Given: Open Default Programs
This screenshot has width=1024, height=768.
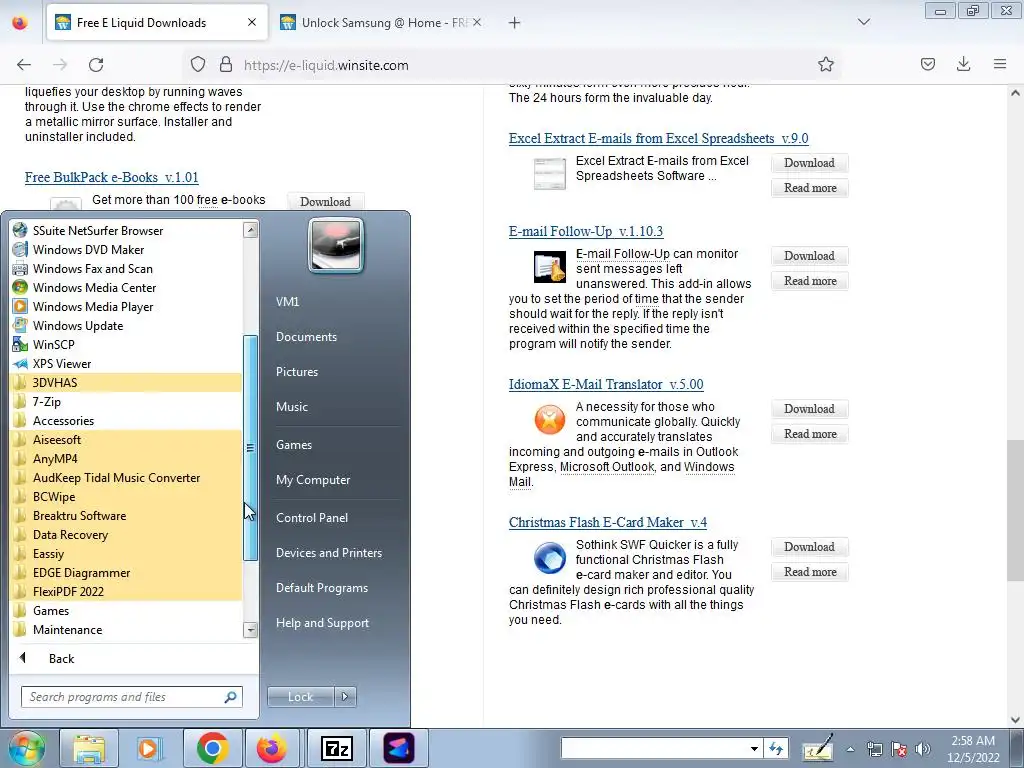Looking at the screenshot, I should click(x=322, y=588).
